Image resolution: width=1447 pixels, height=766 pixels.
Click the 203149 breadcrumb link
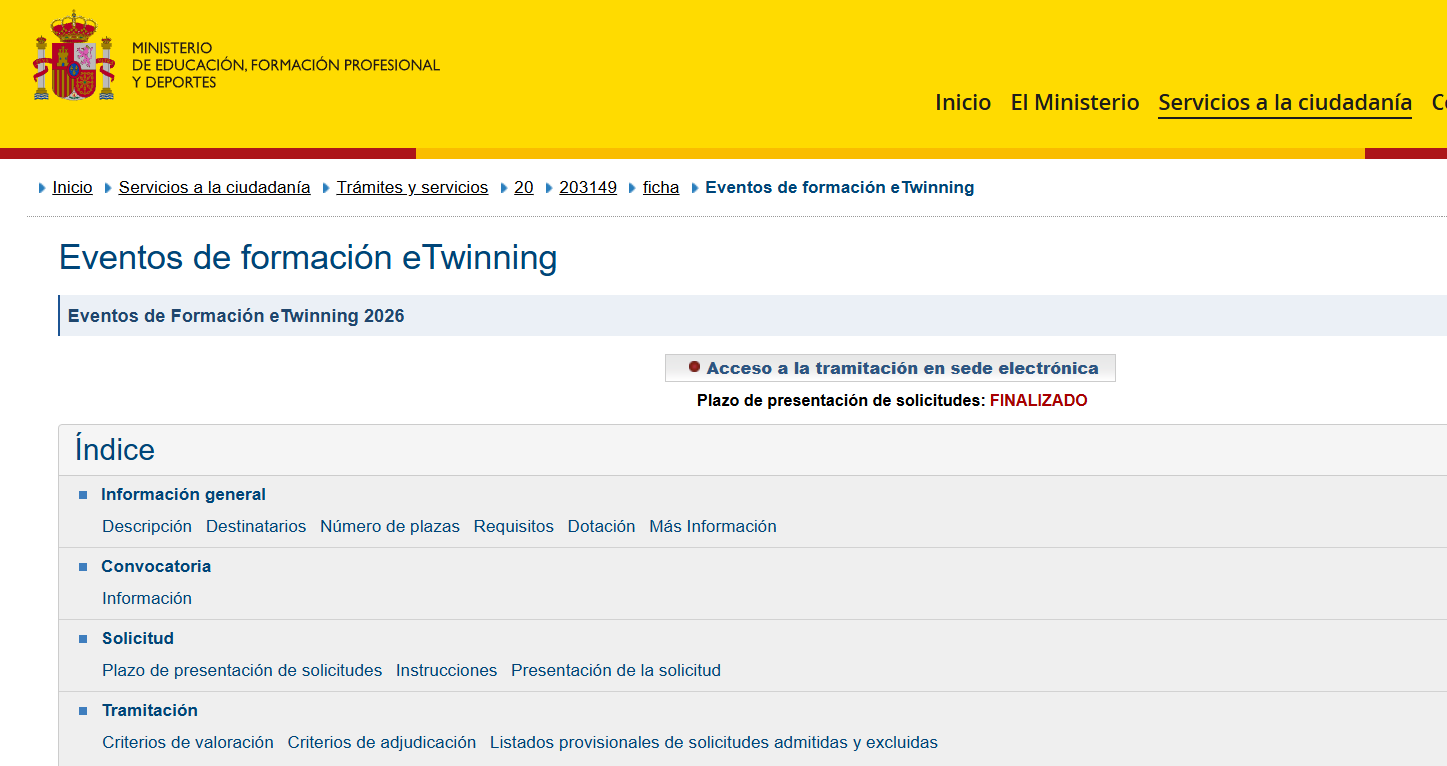tap(587, 187)
